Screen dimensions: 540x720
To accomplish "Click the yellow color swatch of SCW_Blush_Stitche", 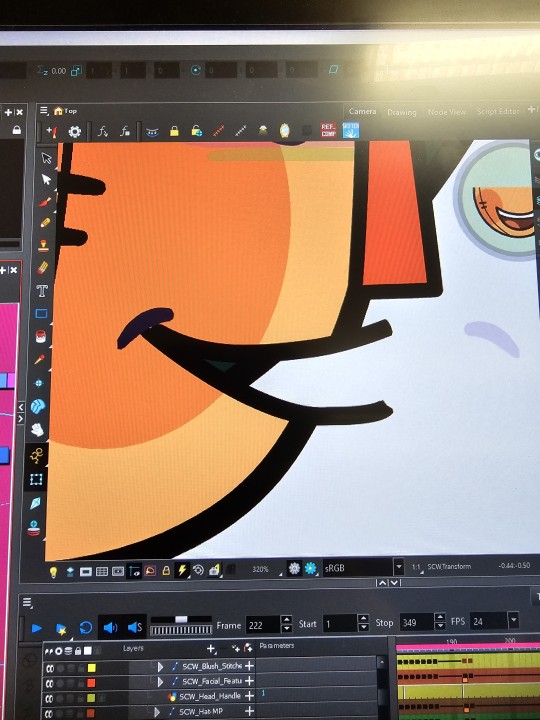I will click(x=91, y=668).
